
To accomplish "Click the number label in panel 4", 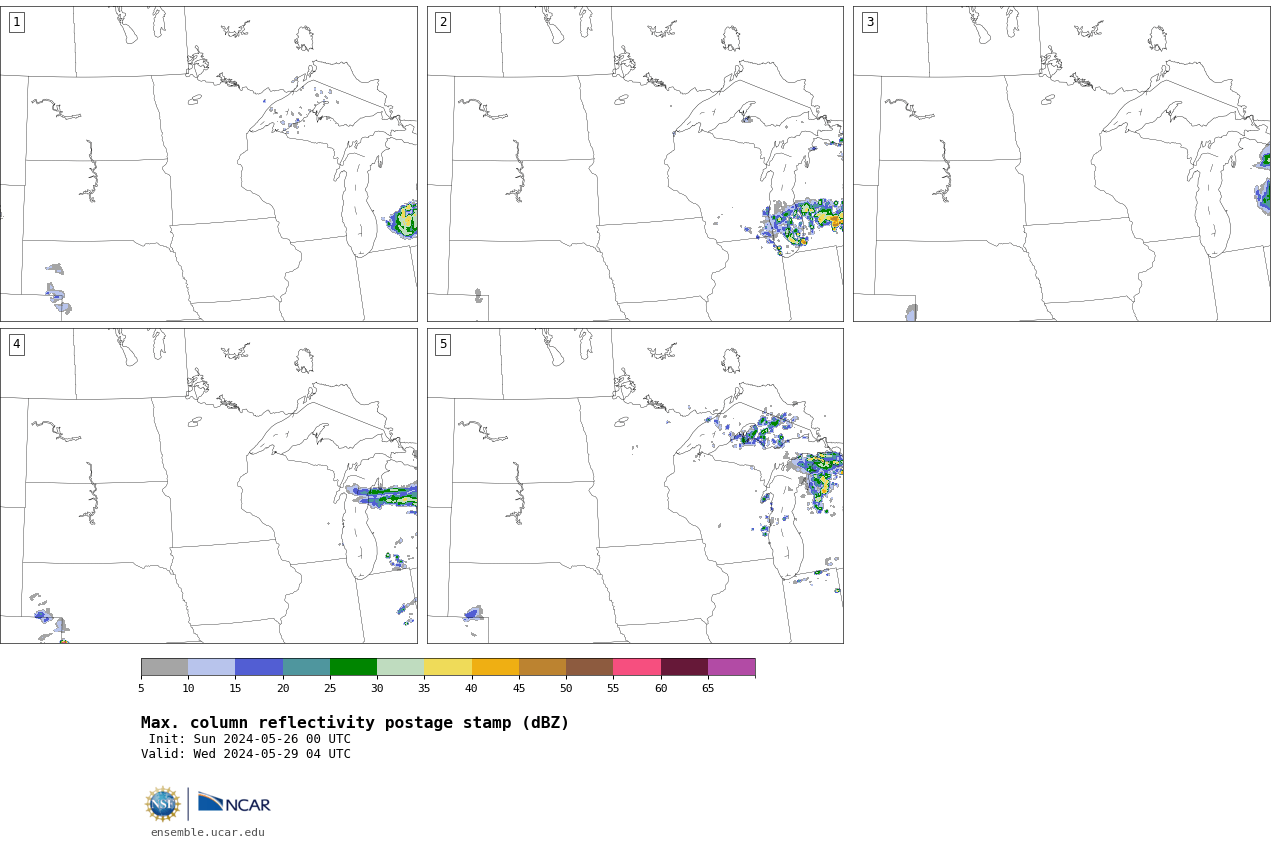I will [16, 344].
